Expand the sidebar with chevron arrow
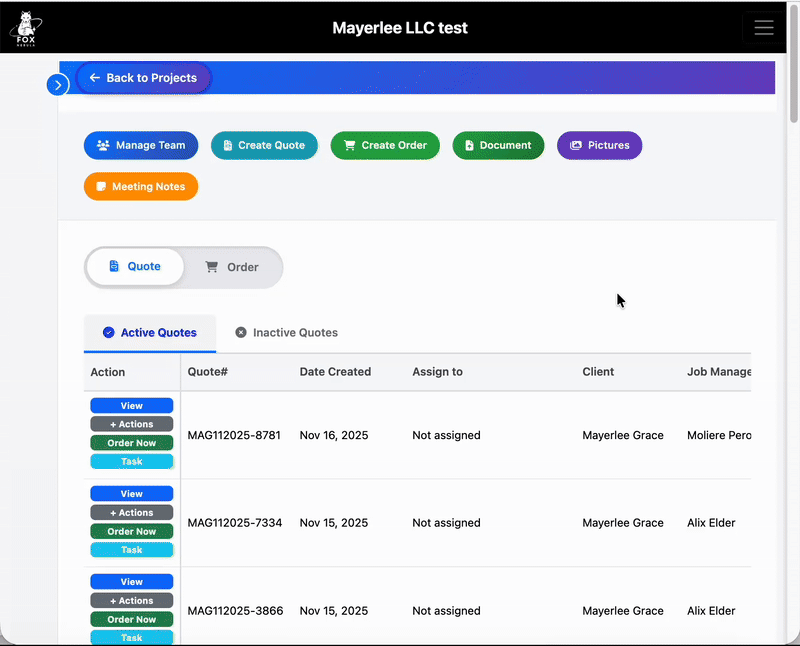This screenshot has height=646, width=800. (x=57, y=85)
